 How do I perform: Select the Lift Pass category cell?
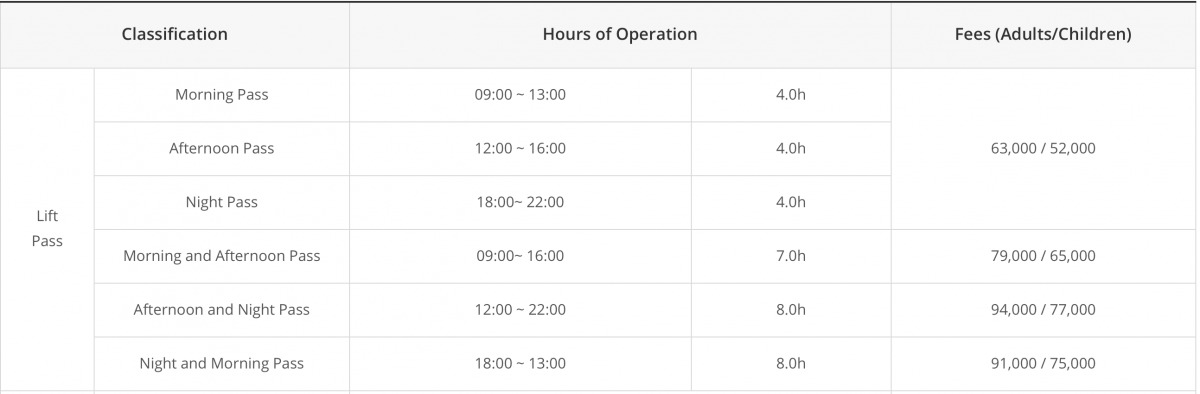(47, 228)
